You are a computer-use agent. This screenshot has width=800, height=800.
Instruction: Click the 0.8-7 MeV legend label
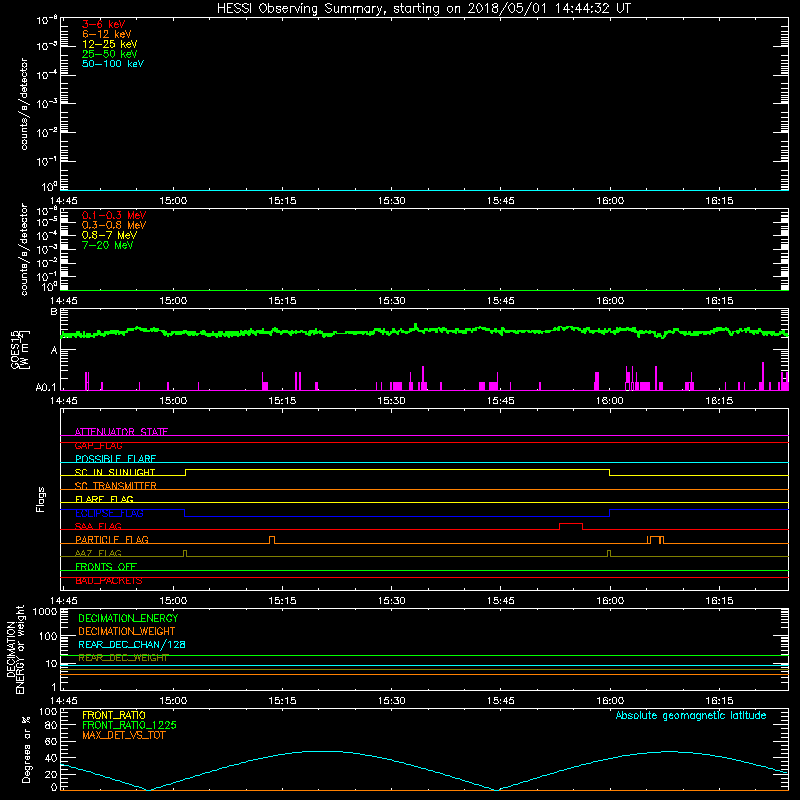point(110,235)
